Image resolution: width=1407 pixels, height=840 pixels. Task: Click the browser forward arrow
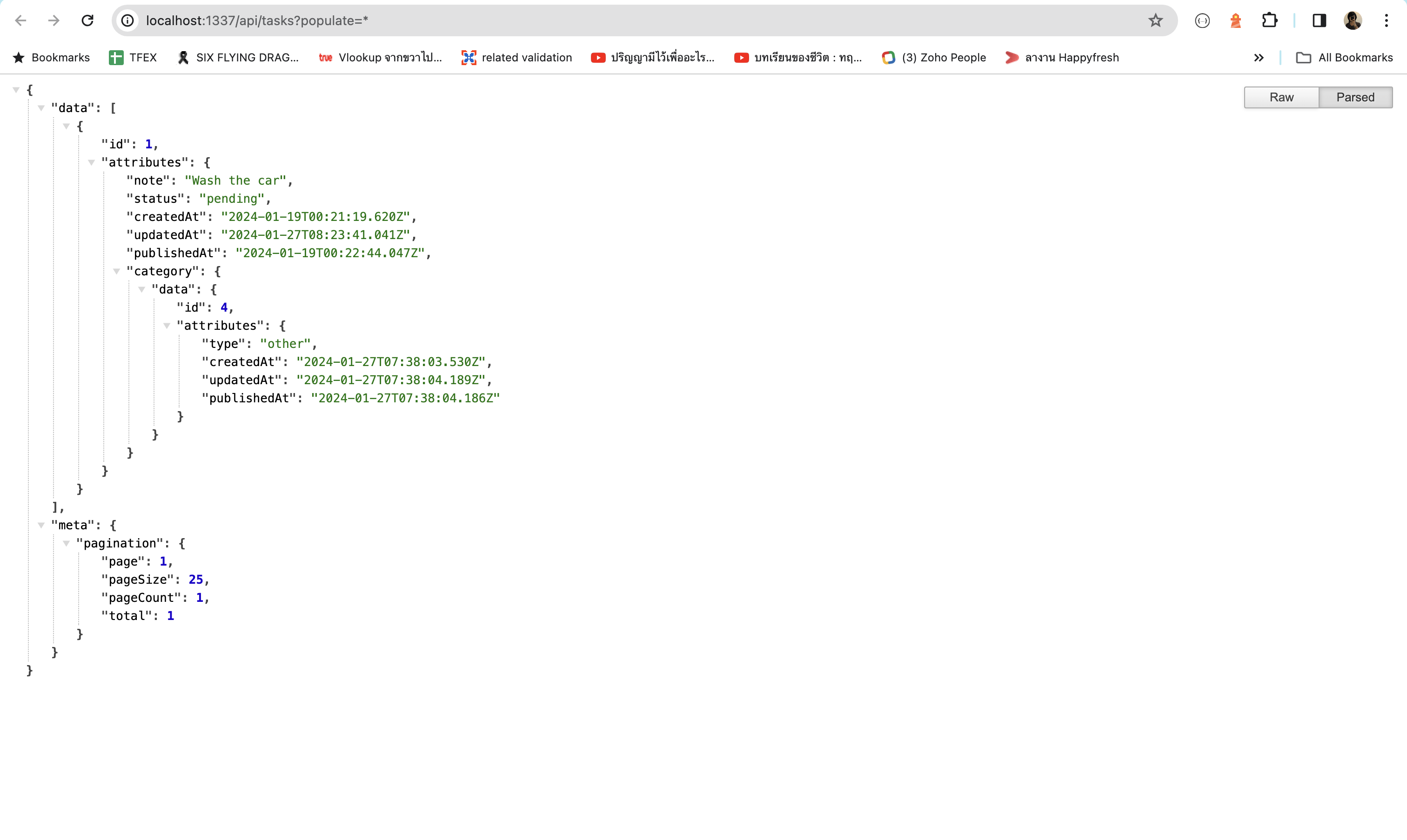pos(54,21)
